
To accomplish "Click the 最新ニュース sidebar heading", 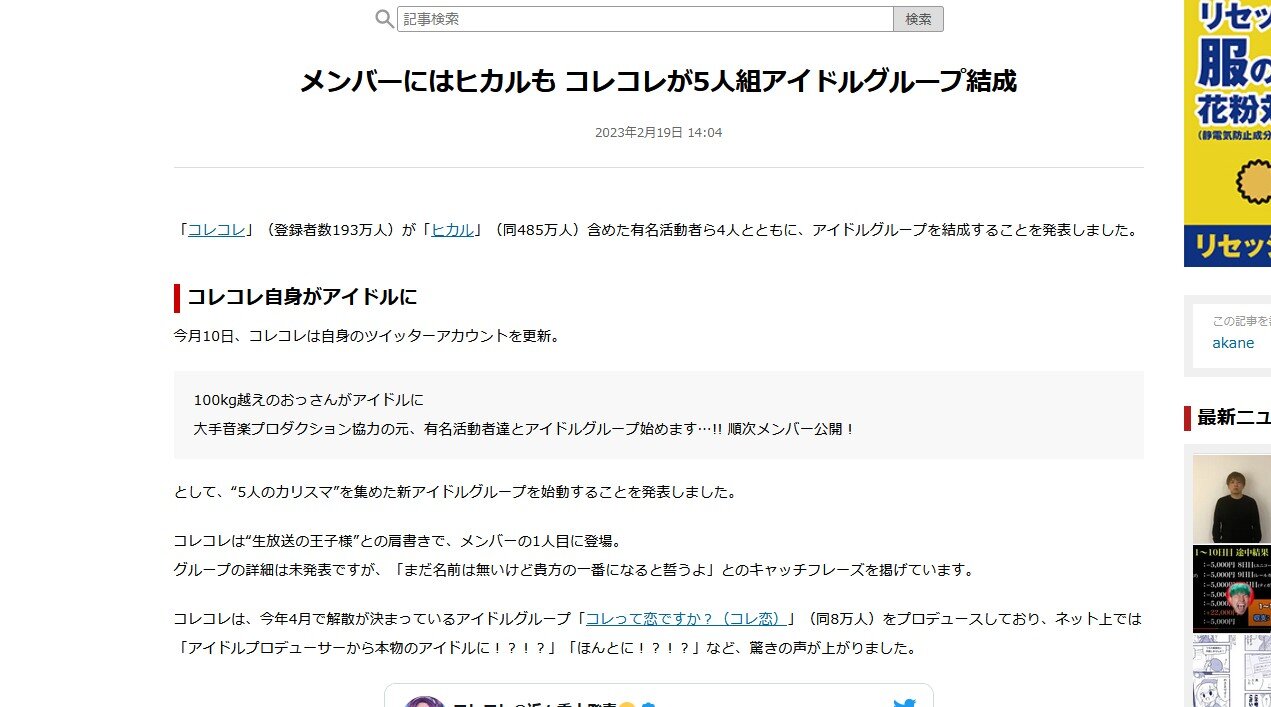I will (1234, 418).
